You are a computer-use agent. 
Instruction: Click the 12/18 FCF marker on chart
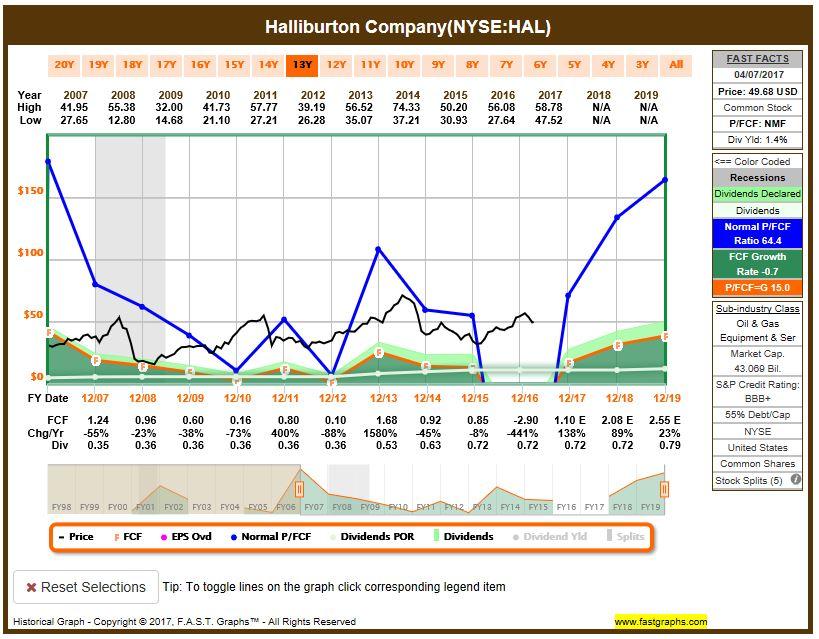click(x=618, y=345)
